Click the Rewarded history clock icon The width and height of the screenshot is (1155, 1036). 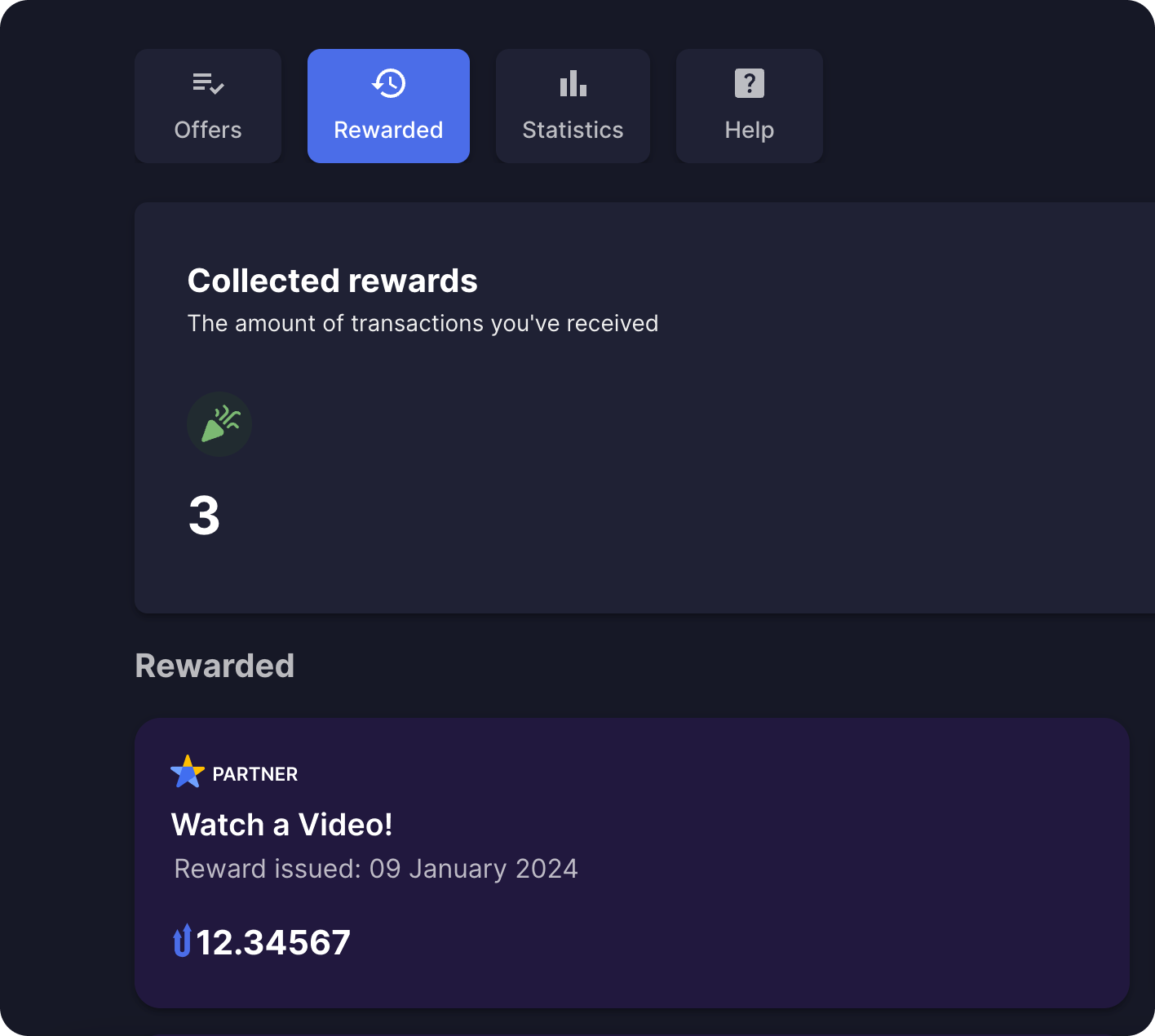388,83
